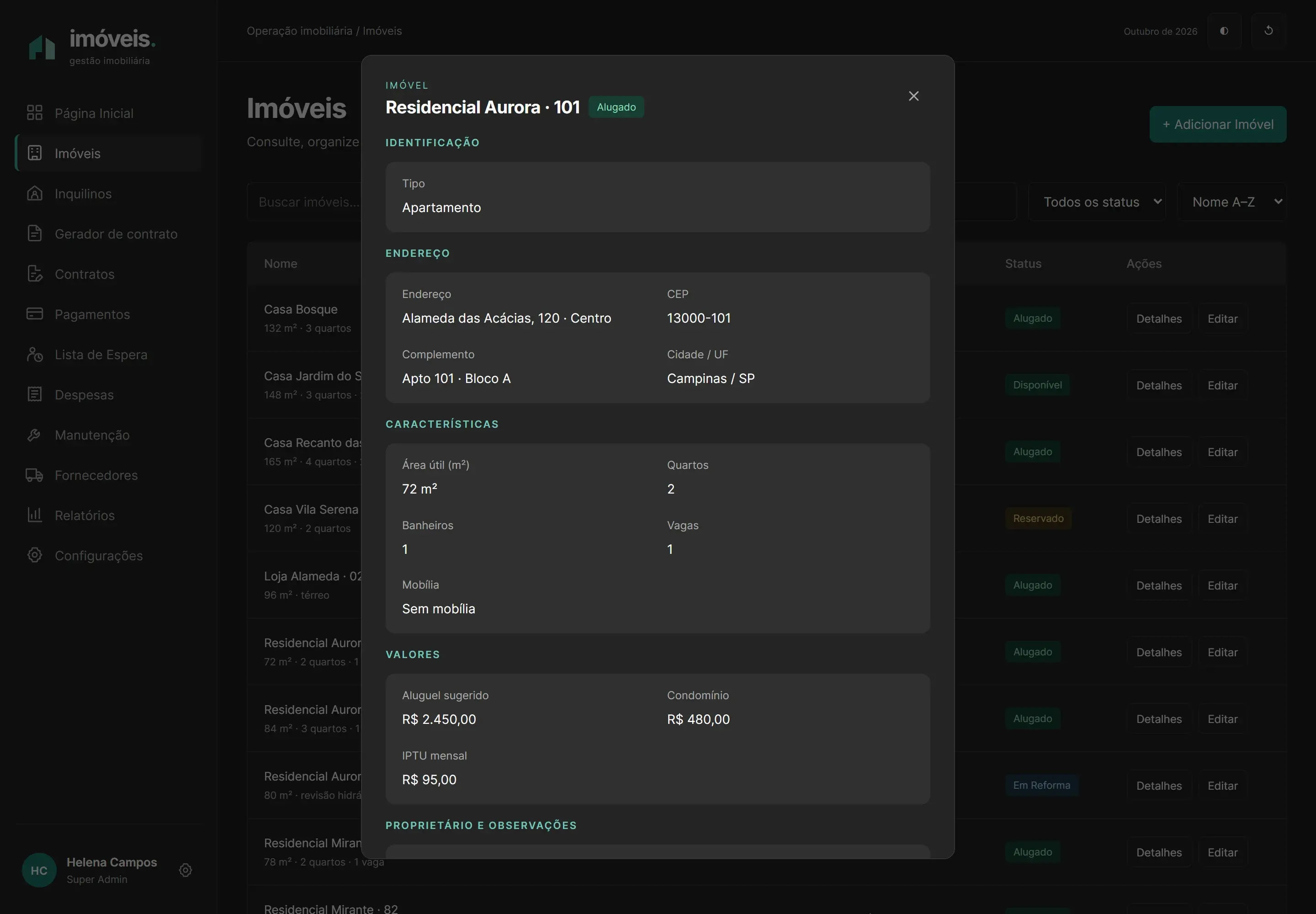This screenshot has width=1316, height=914.
Task: Click Editar for Casa Bosque row
Action: 1223,319
